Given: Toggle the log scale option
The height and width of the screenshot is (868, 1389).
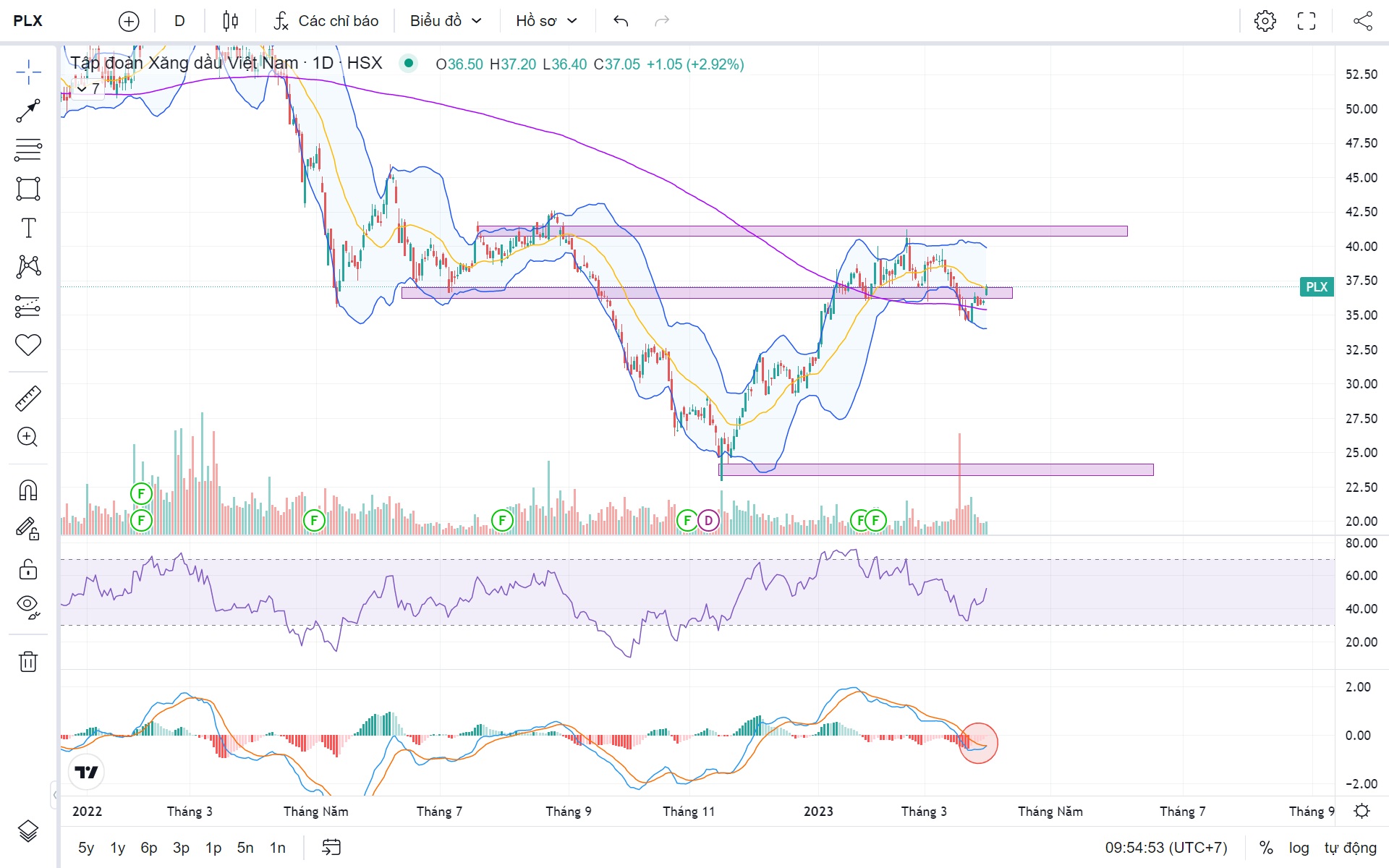Looking at the screenshot, I should pos(1299,848).
